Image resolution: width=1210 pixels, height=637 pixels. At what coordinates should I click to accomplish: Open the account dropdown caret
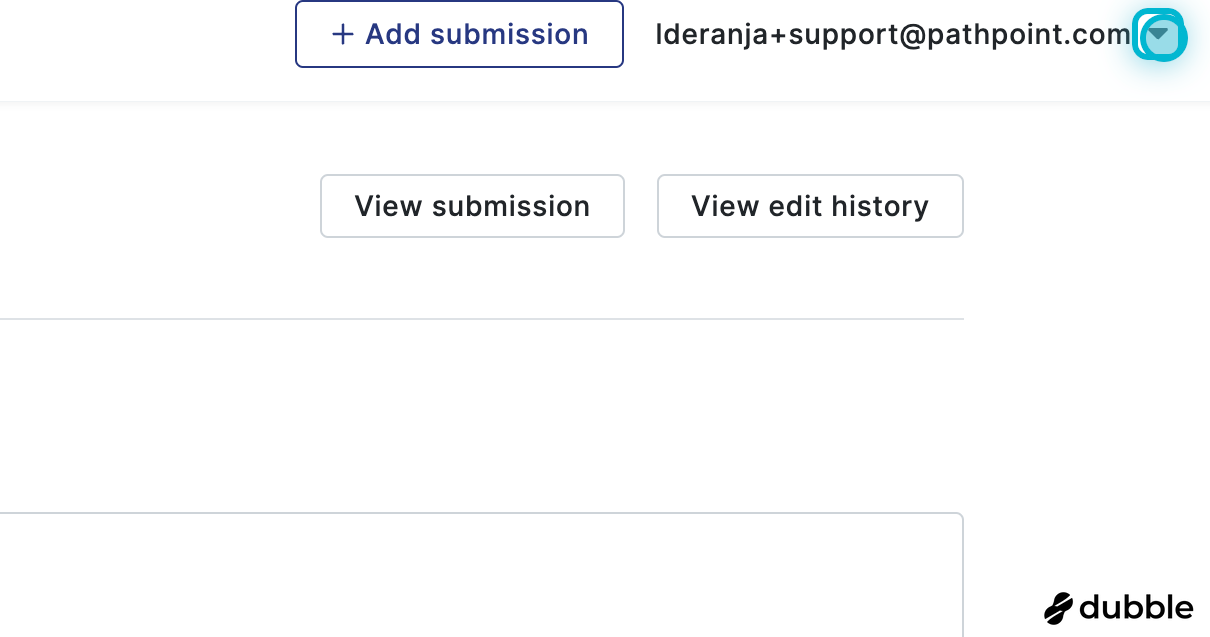(x=1158, y=34)
